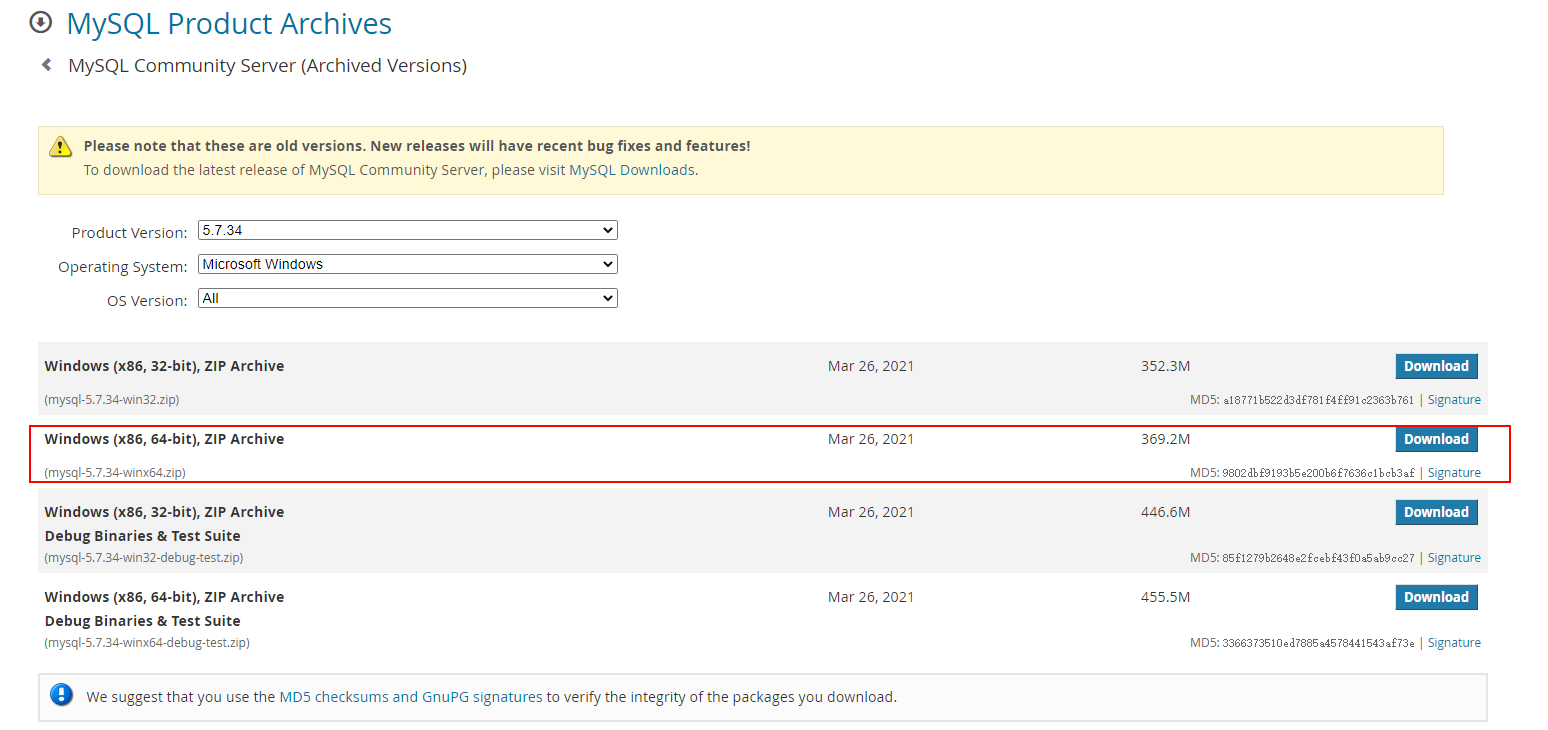This screenshot has width=1548, height=730.
Task: Click Windows (x86, 32-bit), ZIP Archive title 352.3M
Action: [164, 366]
